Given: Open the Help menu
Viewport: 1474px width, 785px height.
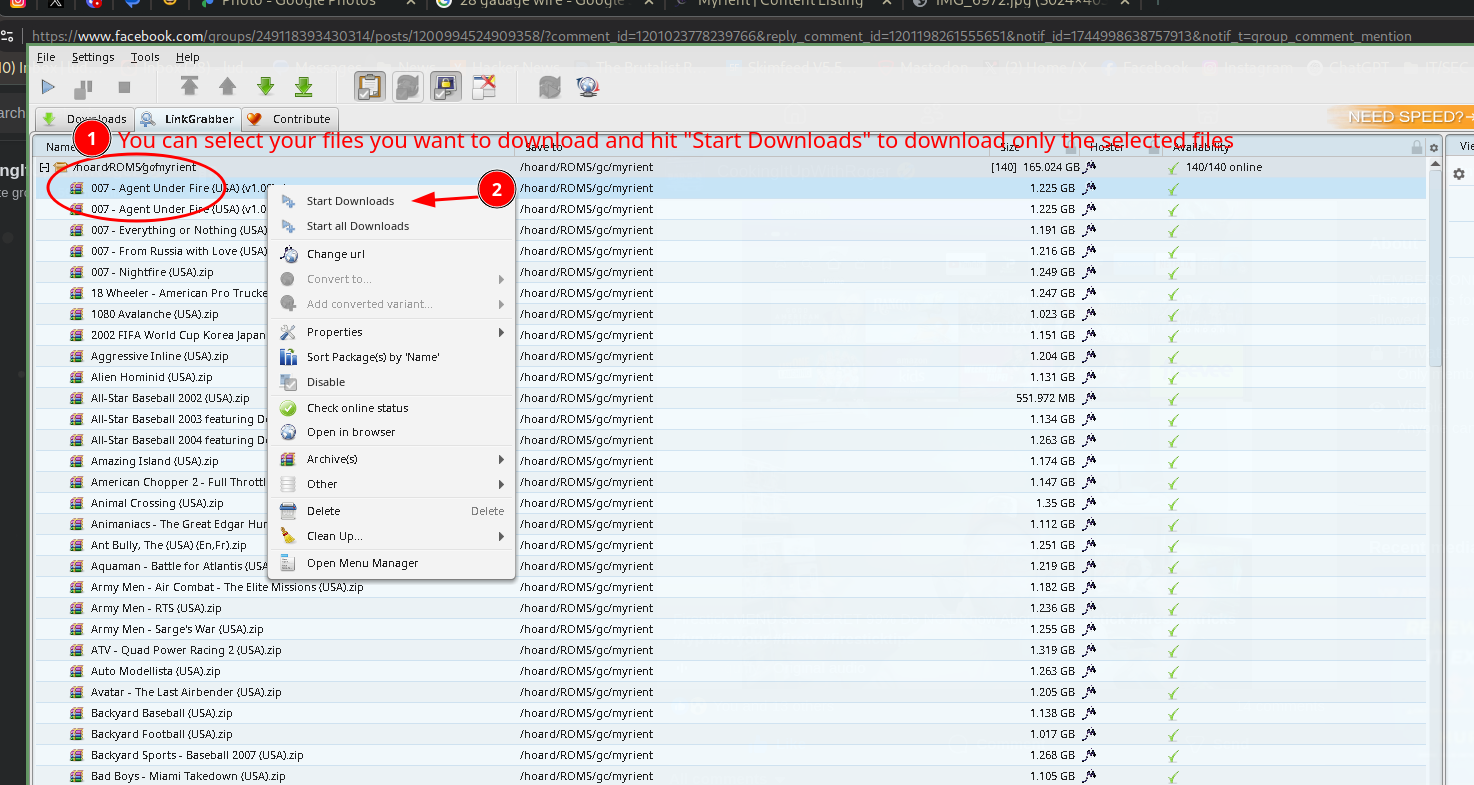Looking at the screenshot, I should tap(188, 57).
